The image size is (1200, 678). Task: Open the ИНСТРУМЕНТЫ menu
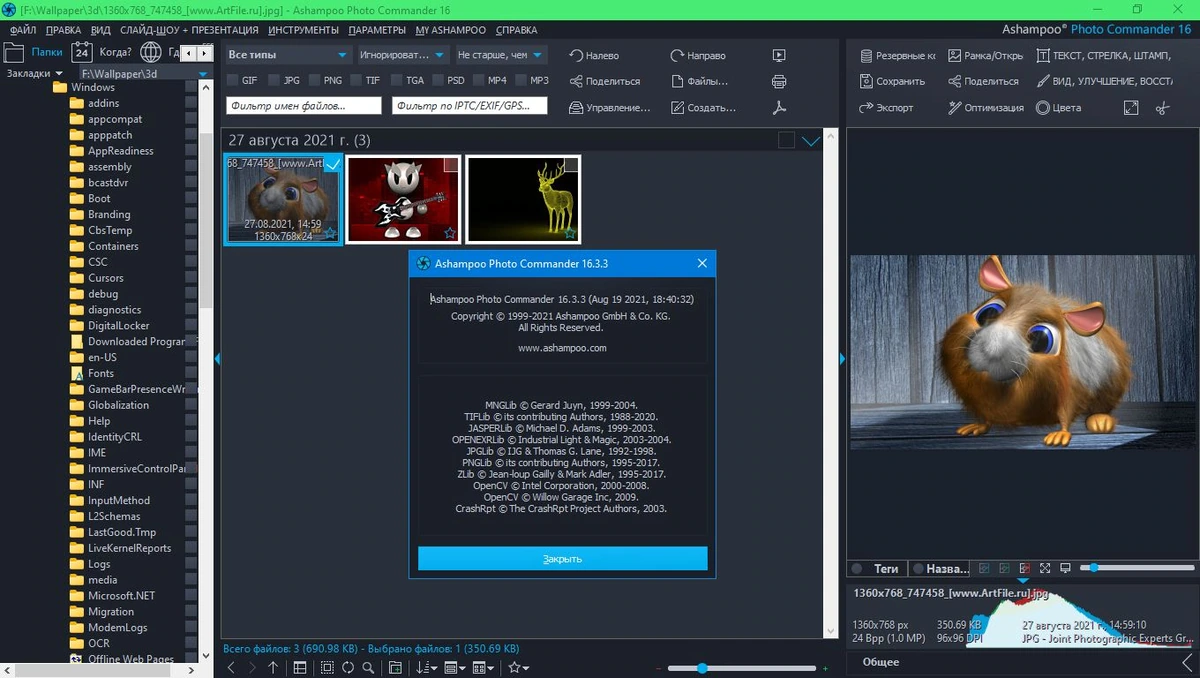[303, 30]
